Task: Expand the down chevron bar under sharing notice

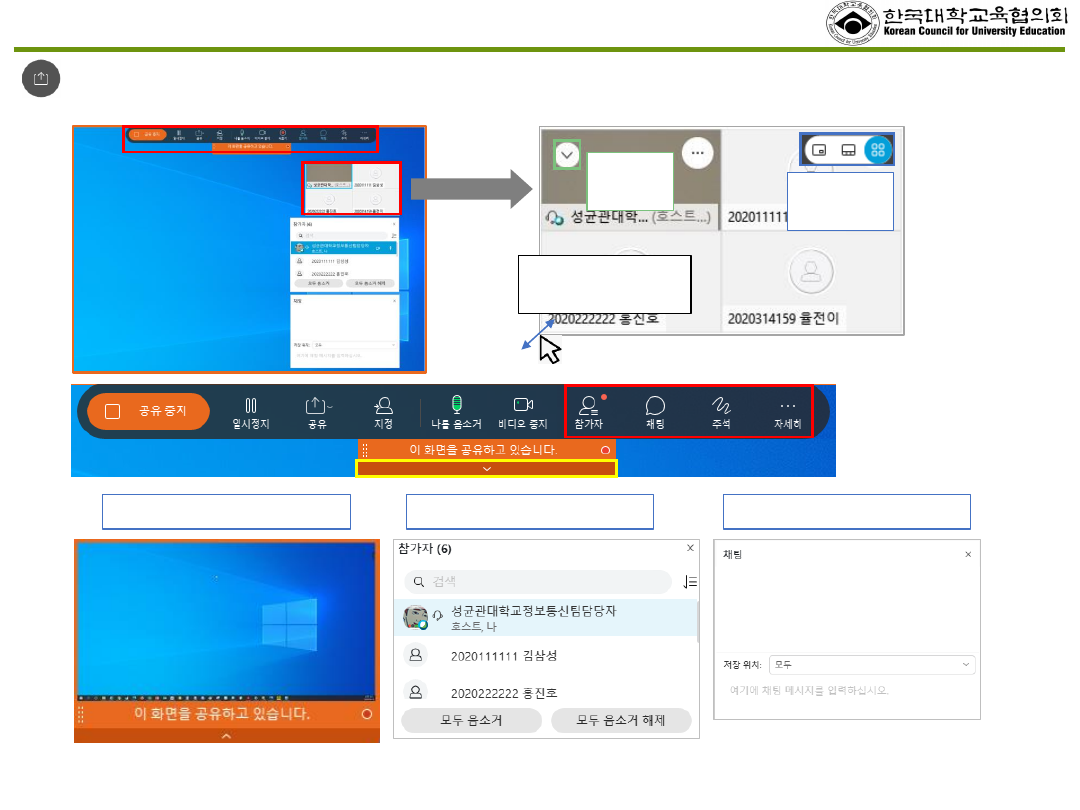Action: pyautogui.click(x=487, y=468)
